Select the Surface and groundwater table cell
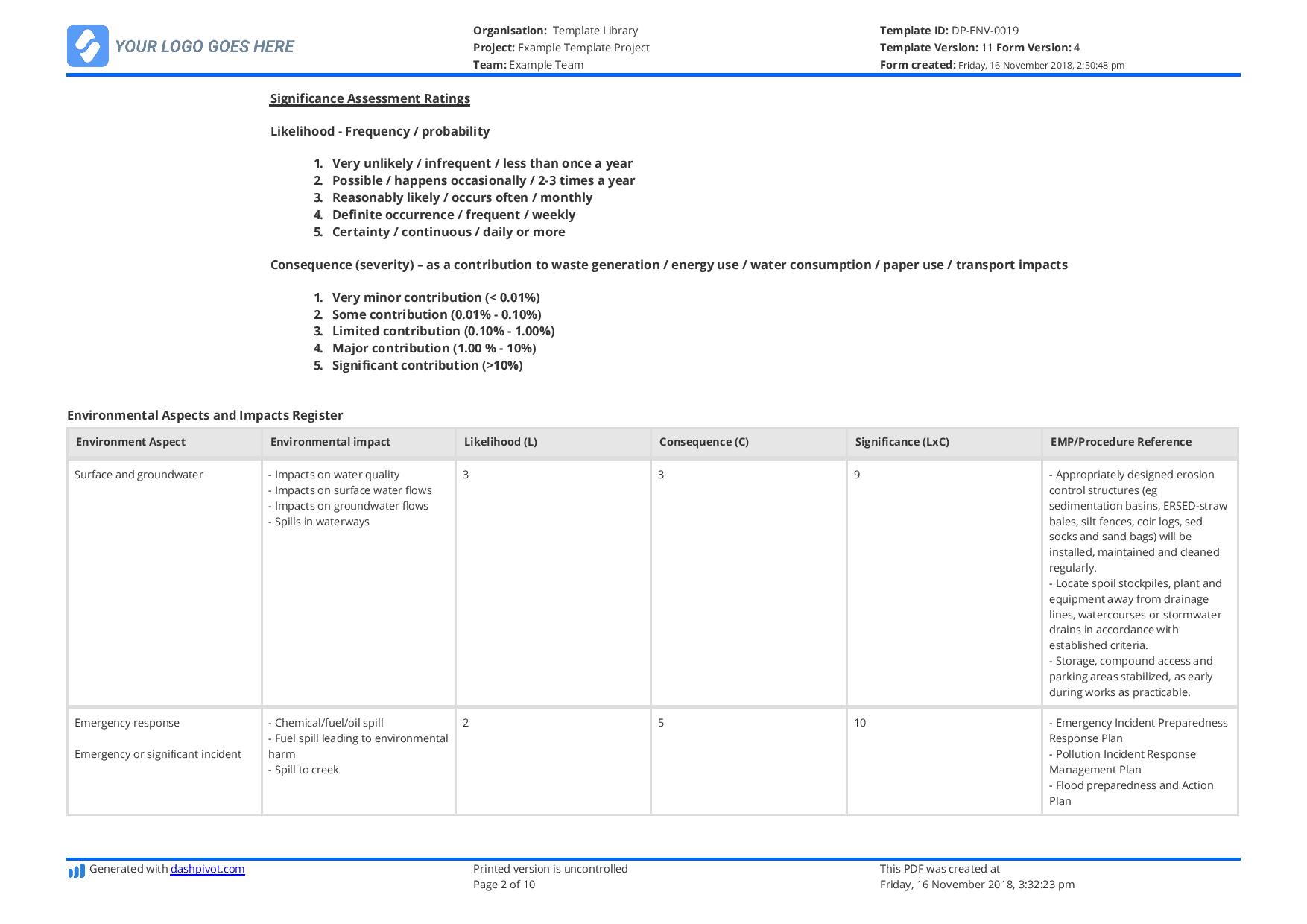This screenshot has height=924, width=1307. [139, 475]
